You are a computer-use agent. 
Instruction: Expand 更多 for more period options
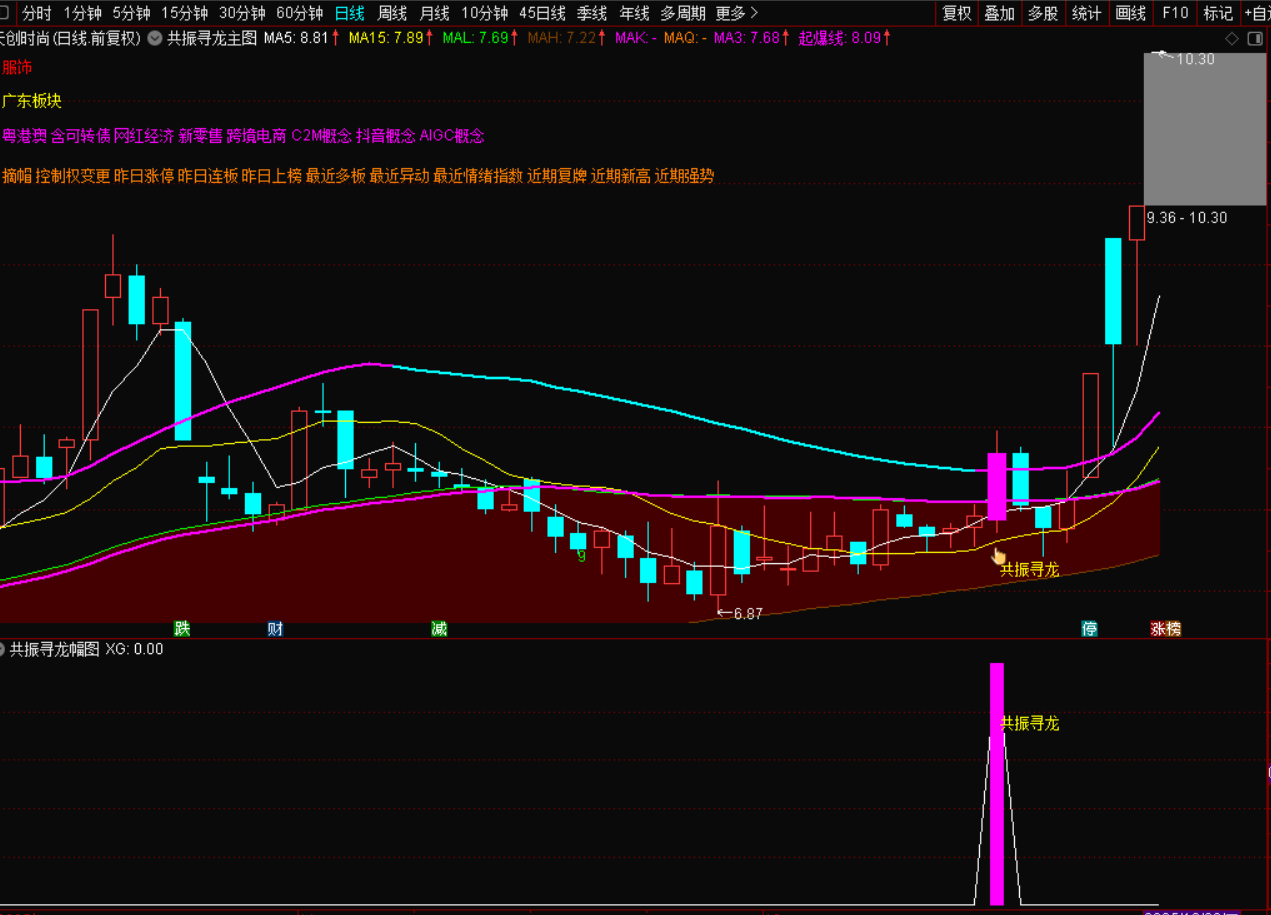[737, 13]
